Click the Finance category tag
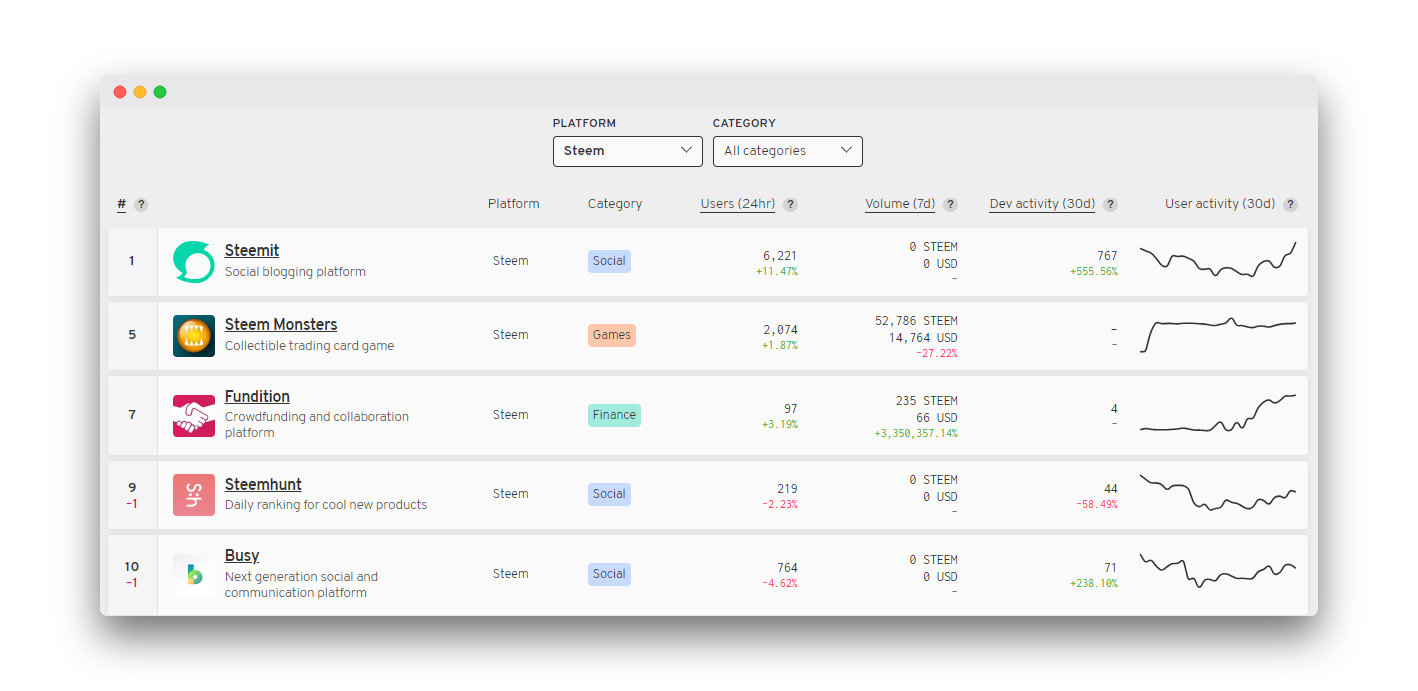The width and height of the screenshot is (1418, 691). [x=614, y=415]
